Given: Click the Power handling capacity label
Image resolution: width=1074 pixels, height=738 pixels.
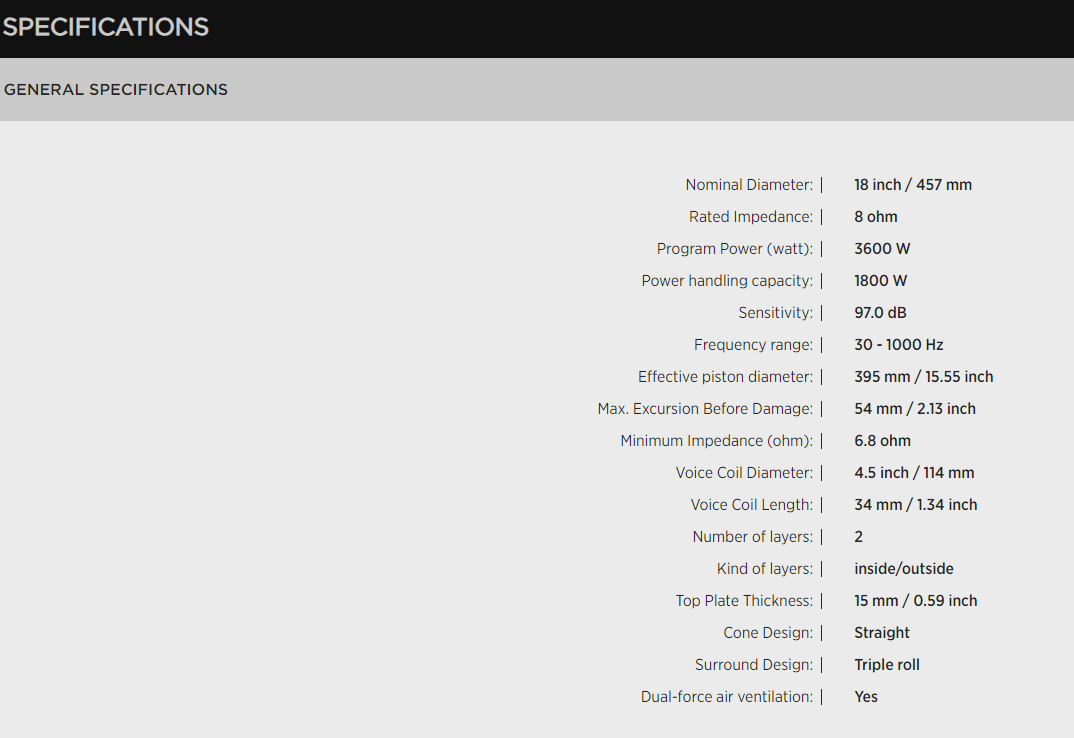Looking at the screenshot, I should [727, 281].
